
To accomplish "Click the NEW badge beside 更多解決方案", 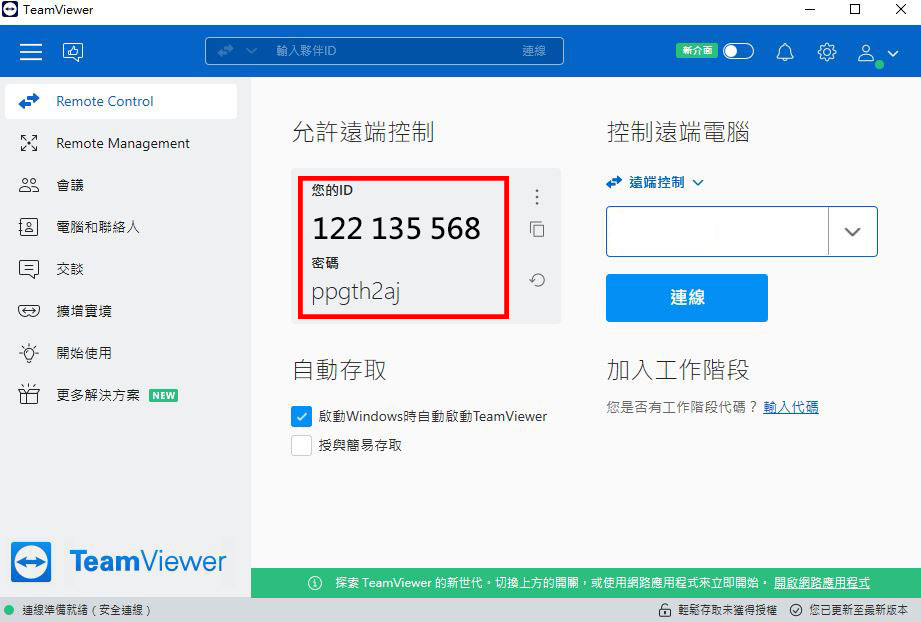I will coord(163,395).
